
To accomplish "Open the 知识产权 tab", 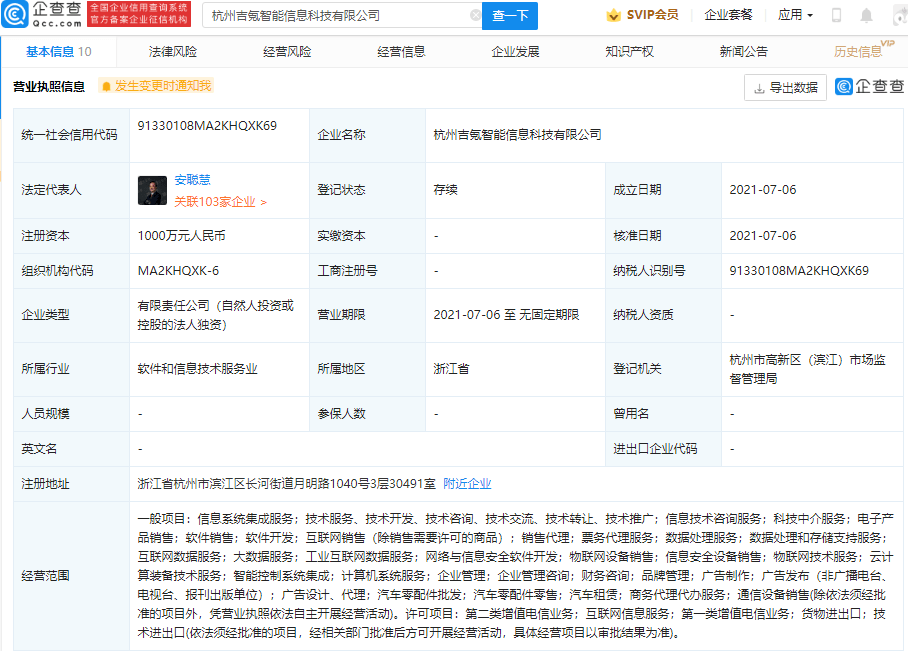I will click(629, 52).
